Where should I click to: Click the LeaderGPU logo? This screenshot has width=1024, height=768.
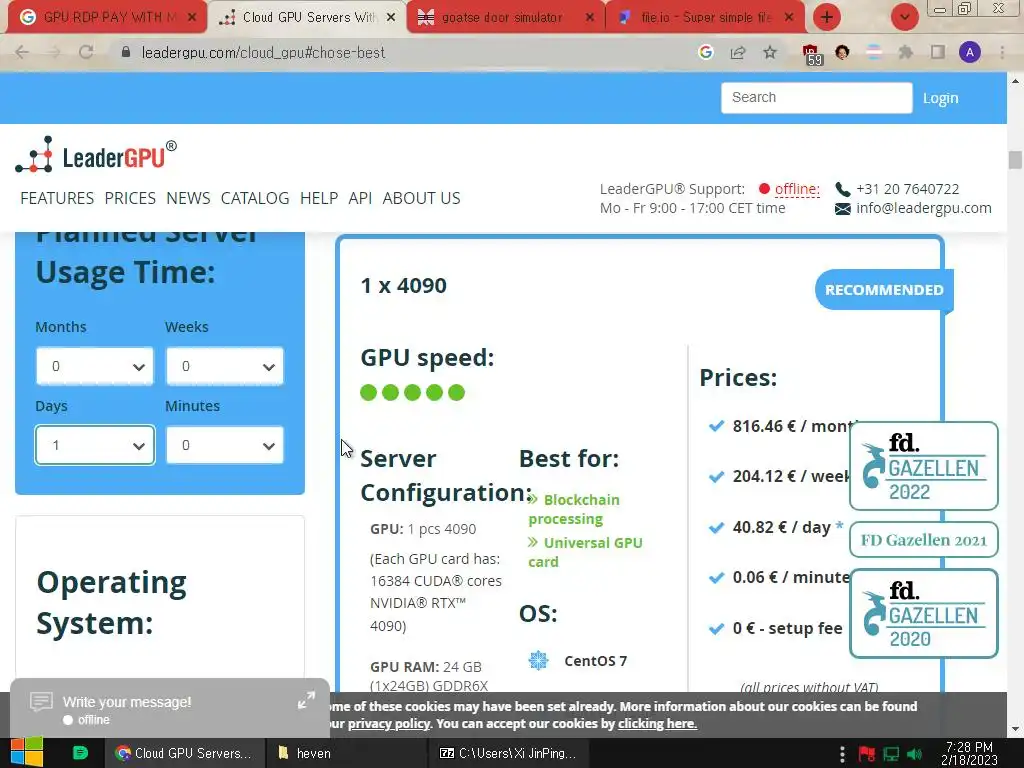coord(96,155)
